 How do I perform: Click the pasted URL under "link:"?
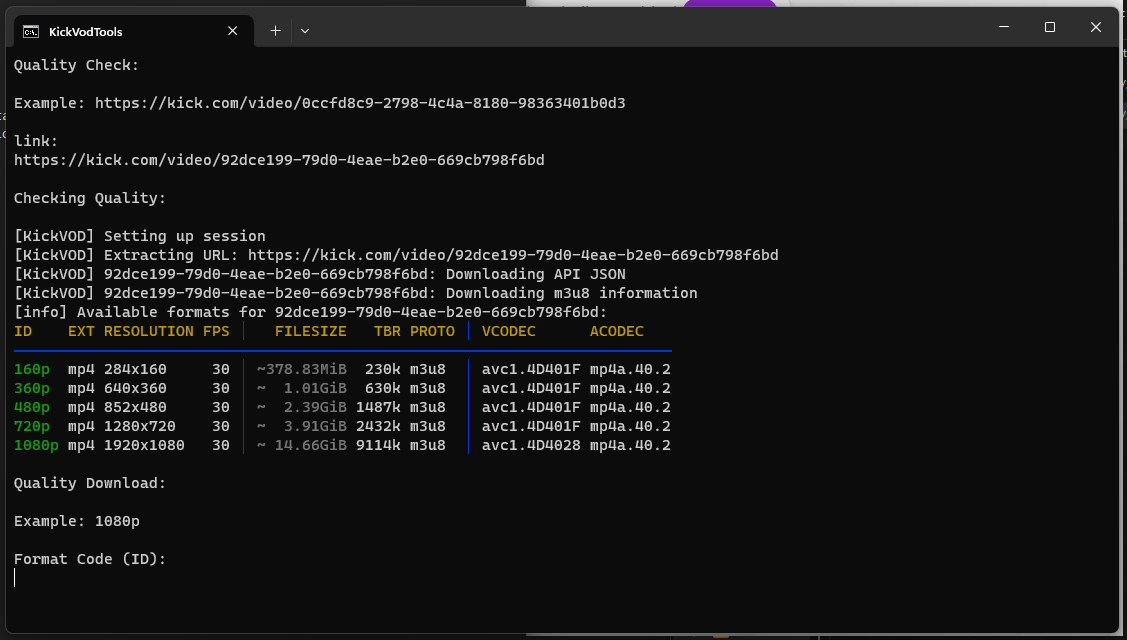coord(279,160)
